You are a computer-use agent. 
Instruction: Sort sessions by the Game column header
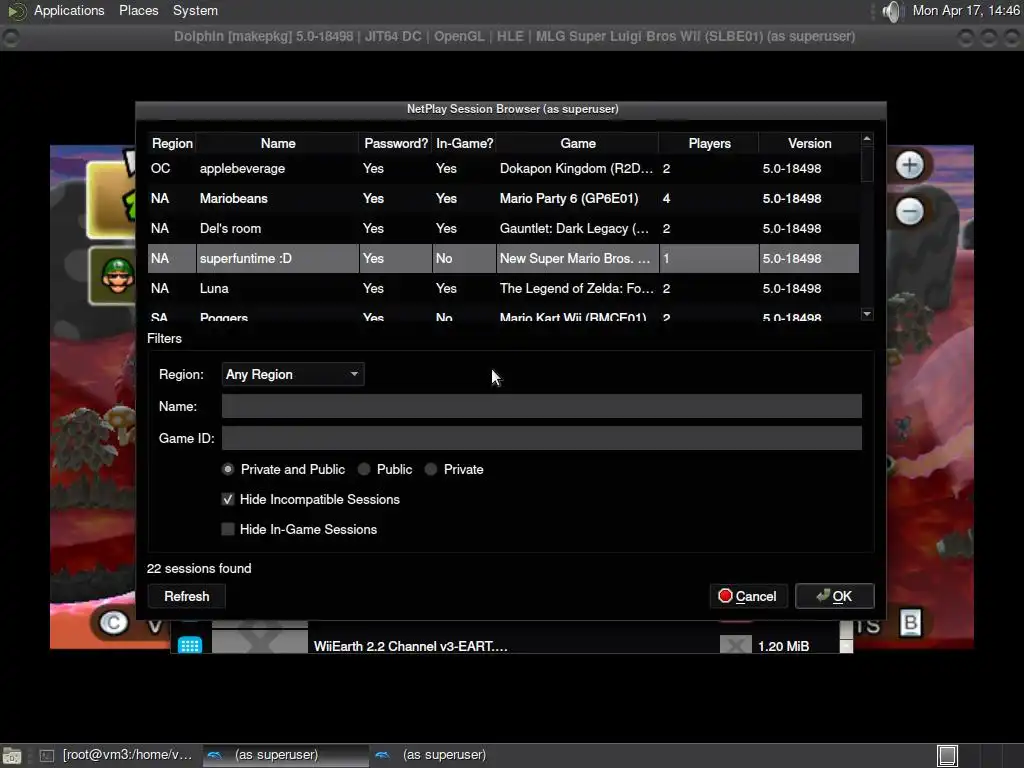coord(578,143)
